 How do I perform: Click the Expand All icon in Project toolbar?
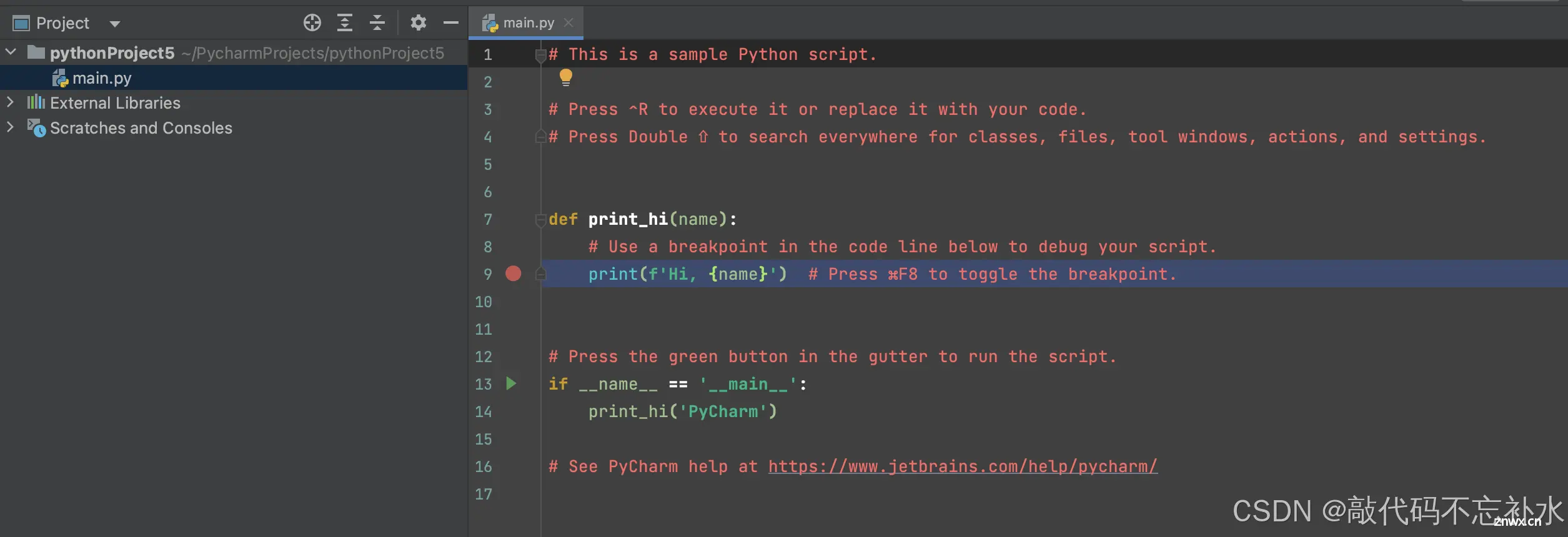pos(345,23)
